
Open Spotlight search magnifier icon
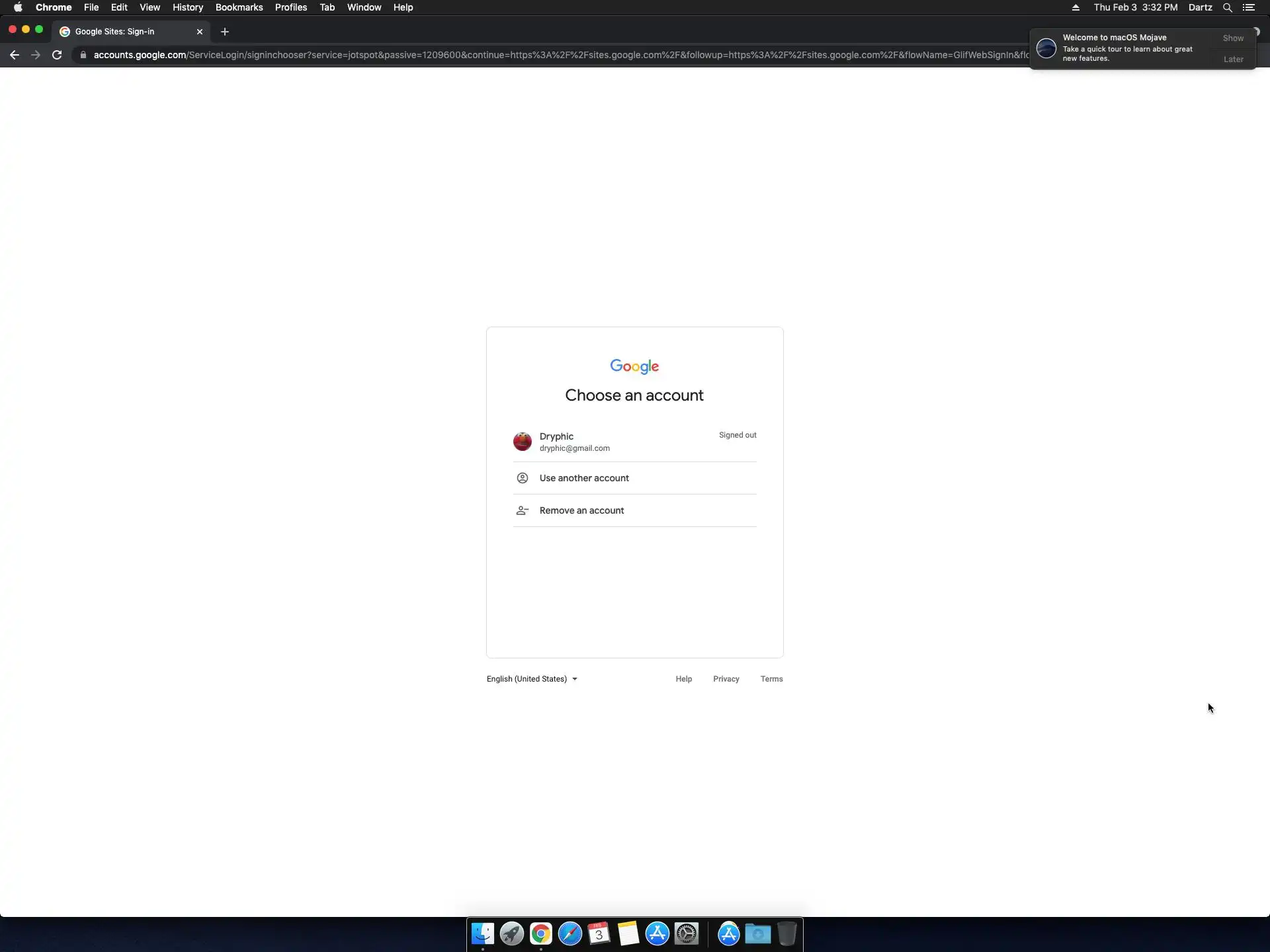pyautogui.click(x=1227, y=8)
